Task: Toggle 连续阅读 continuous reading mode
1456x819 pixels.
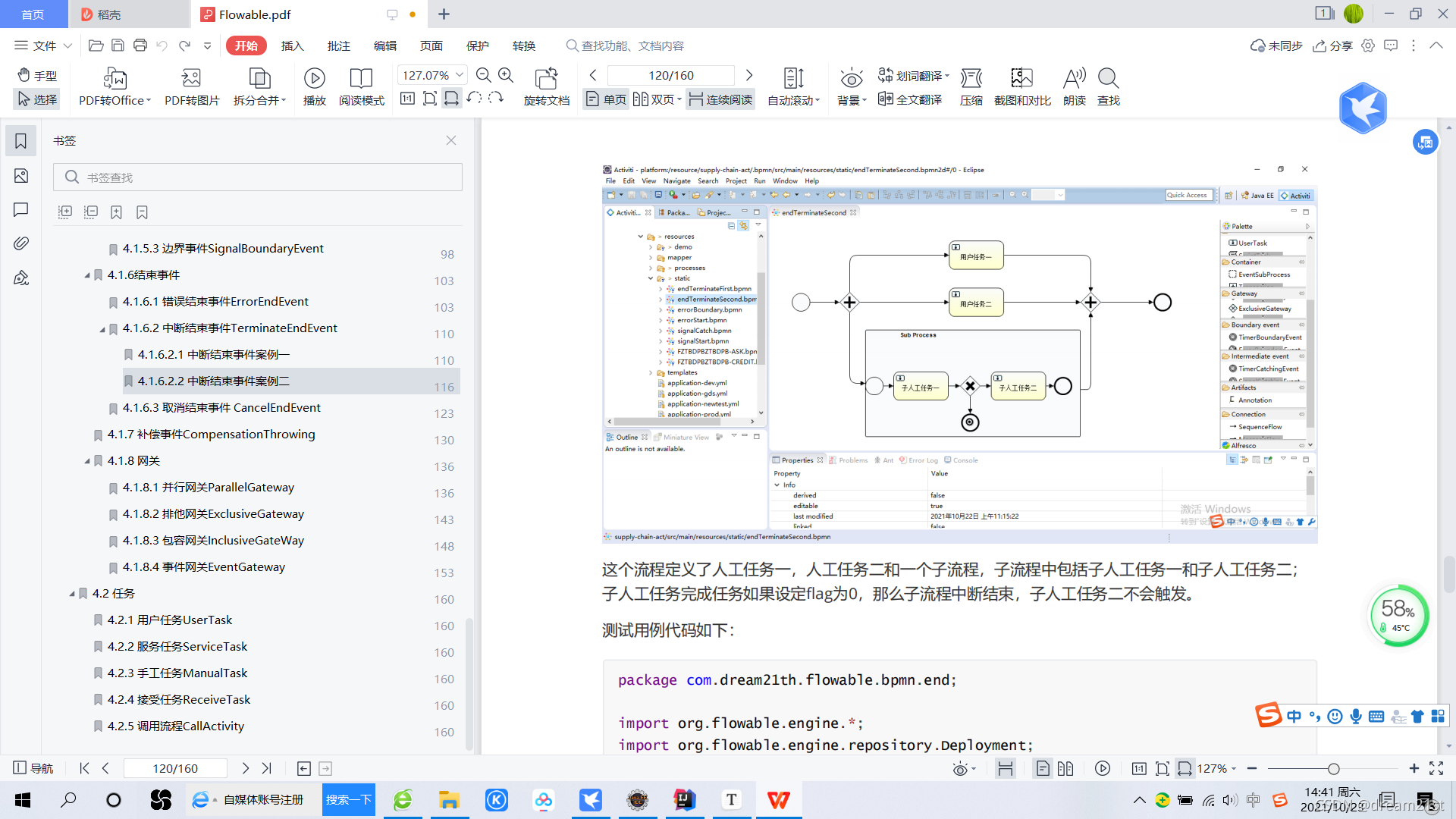Action: 720,99
